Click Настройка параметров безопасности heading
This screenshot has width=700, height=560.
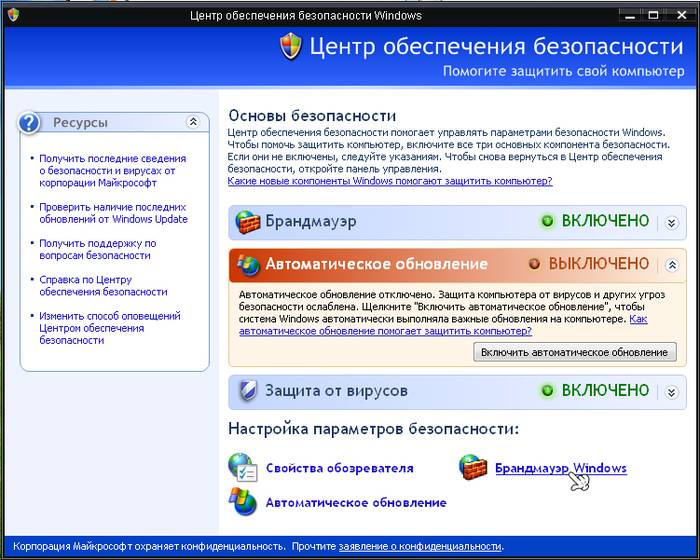[374, 429]
